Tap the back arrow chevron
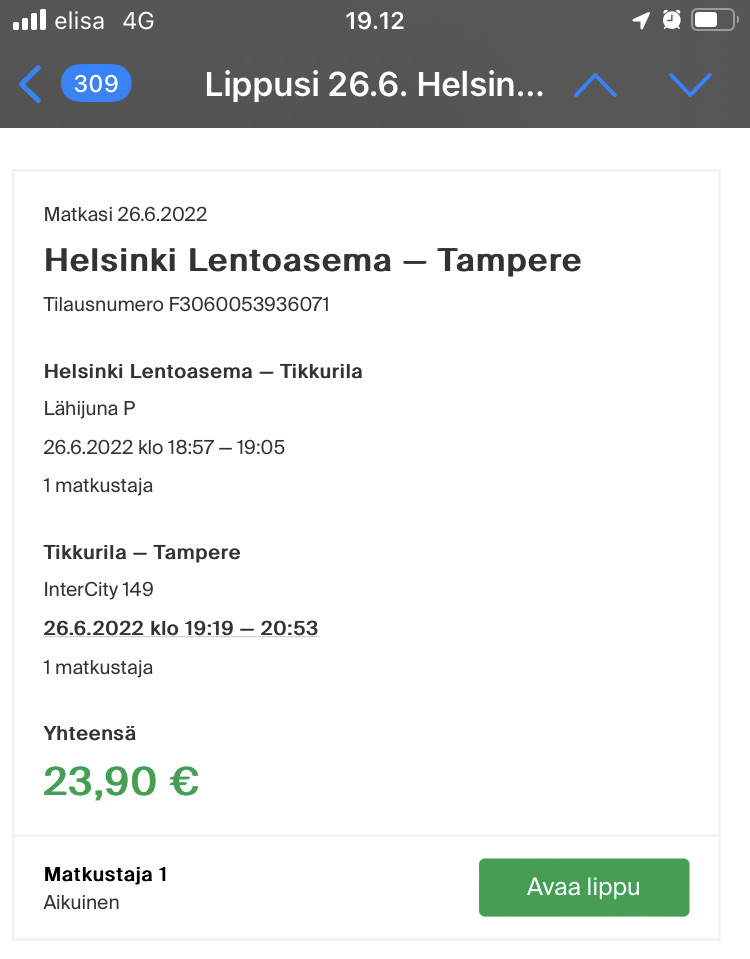The image size is (750, 959). [30, 85]
